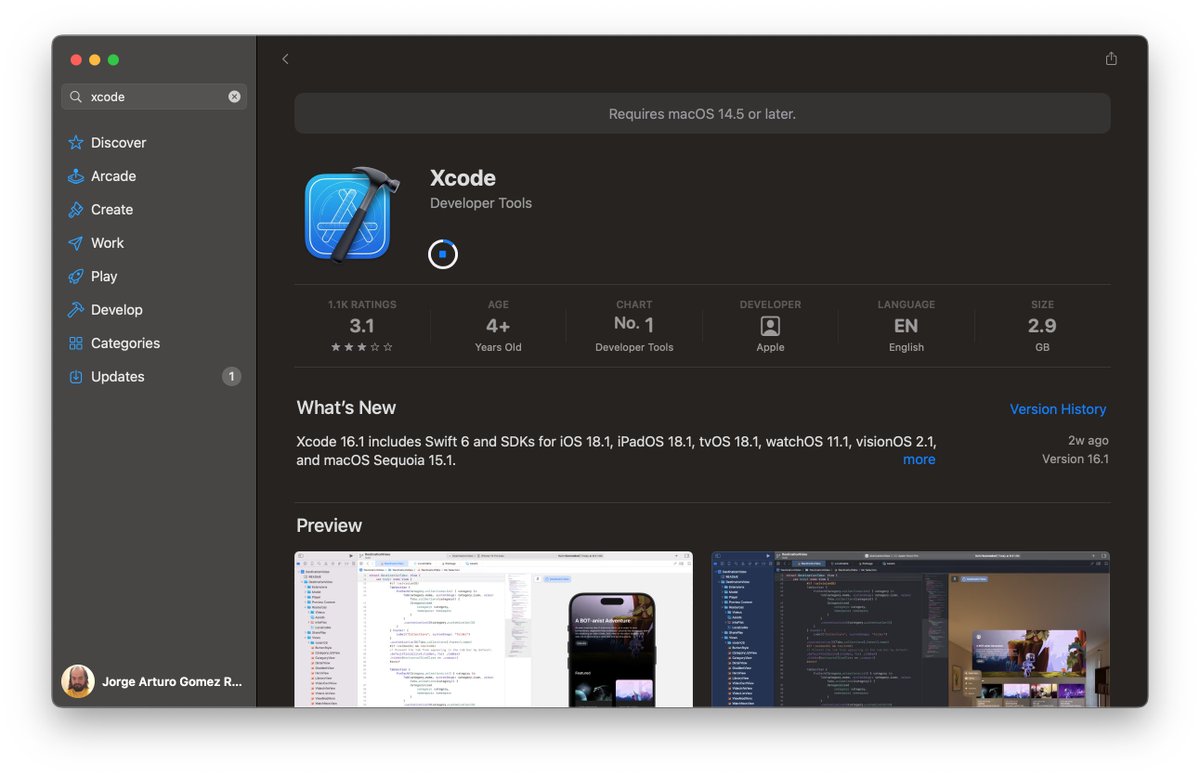
Task: Stop the Xcode download progress
Action: 442,254
